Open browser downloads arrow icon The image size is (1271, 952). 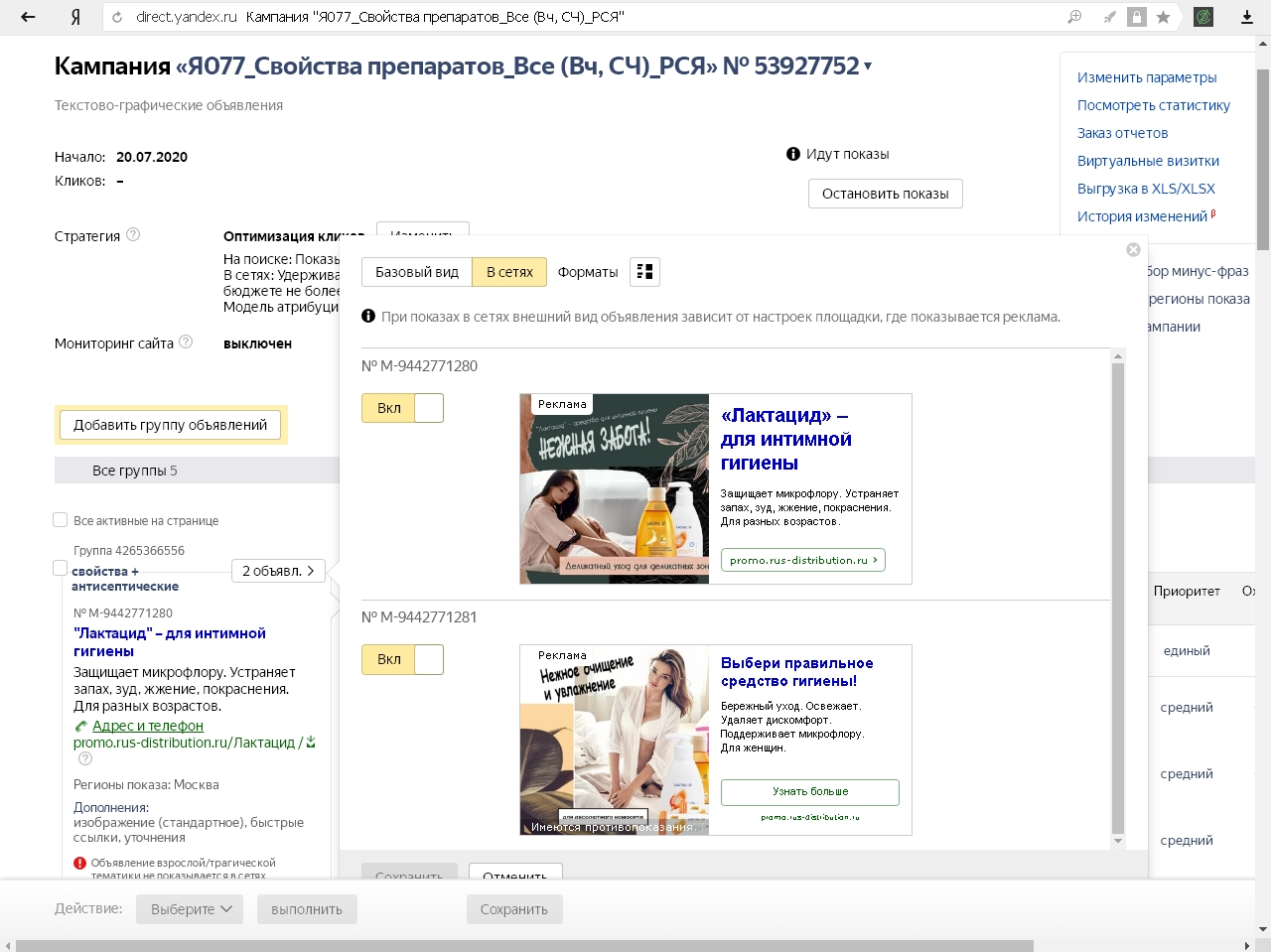1247,17
